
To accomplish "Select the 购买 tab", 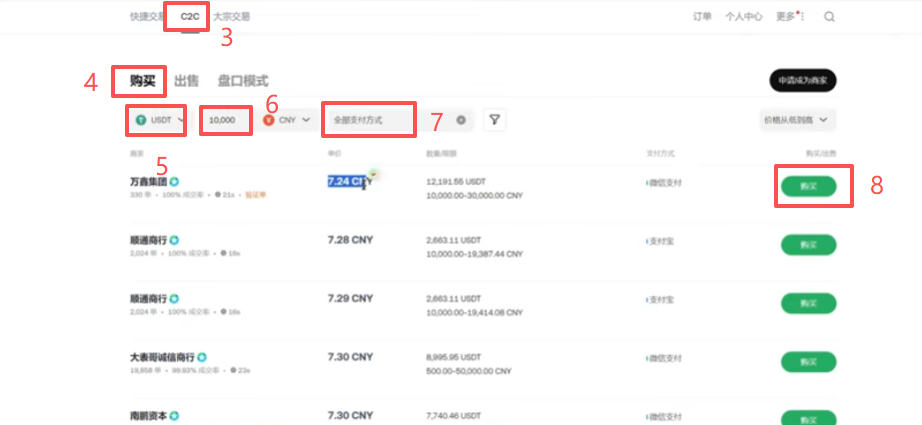I will [143, 81].
